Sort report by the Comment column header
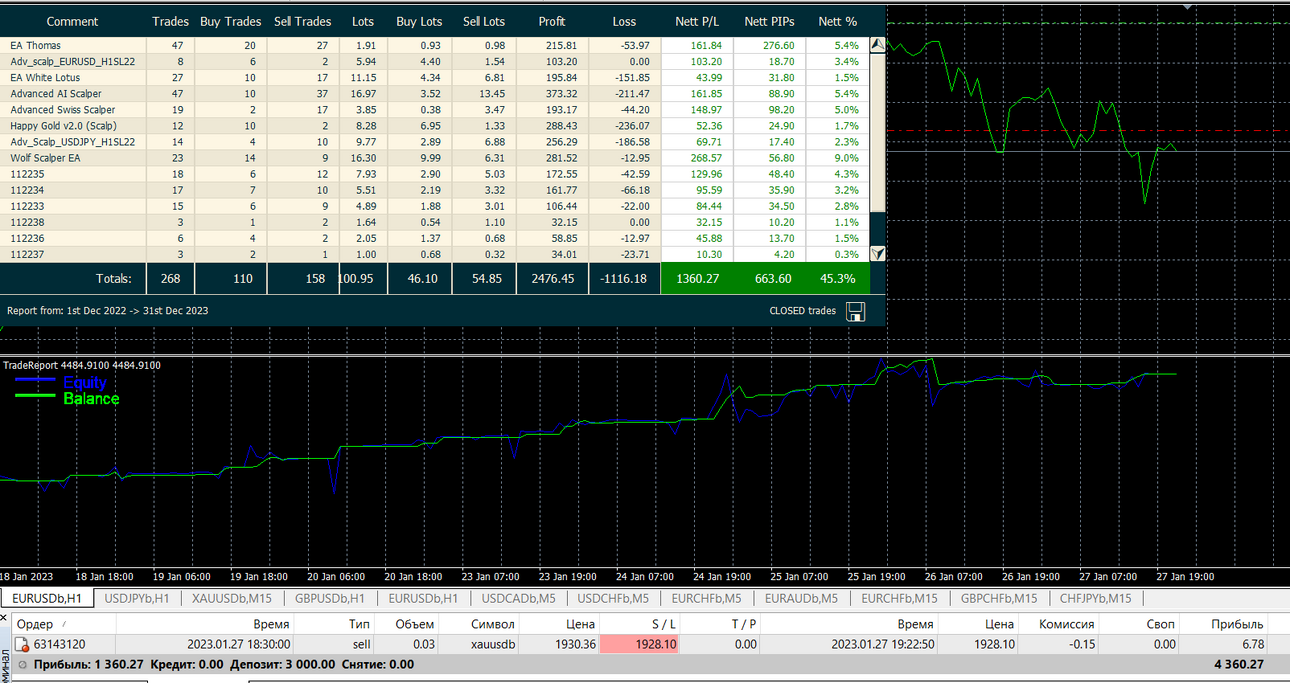Image resolution: width=1290 pixels, height=683 pixels. [72, 21]
